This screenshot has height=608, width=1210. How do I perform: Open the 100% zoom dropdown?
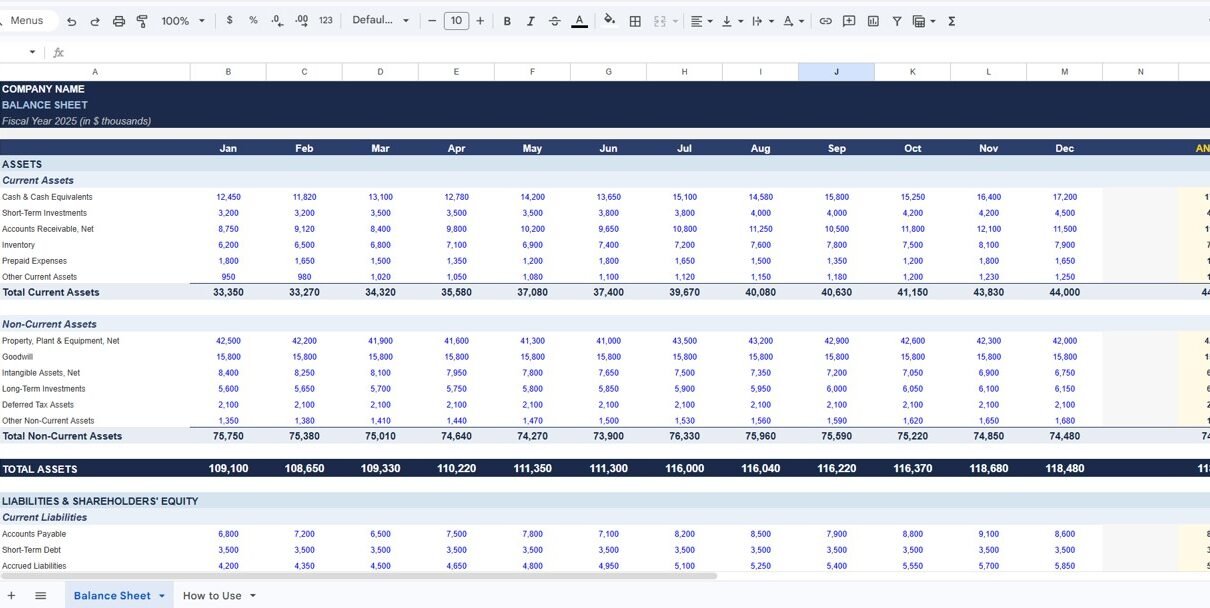click(183, 21)
